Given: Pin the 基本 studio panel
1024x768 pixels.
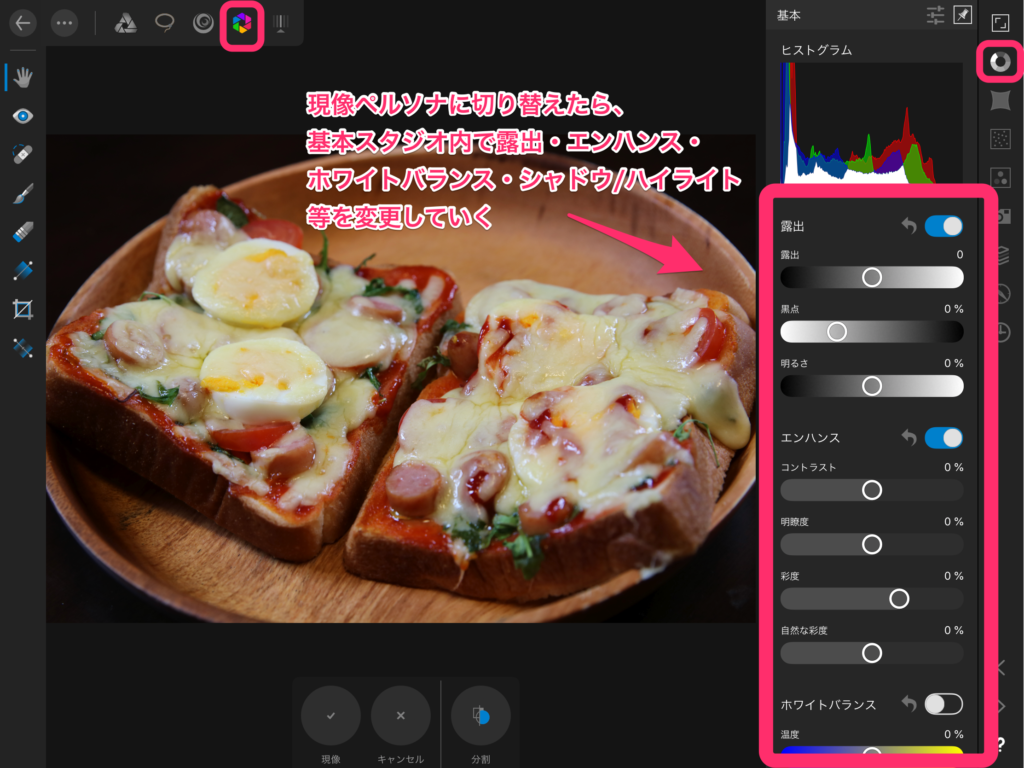Looking at the screenshot, I should click(962, 15).
